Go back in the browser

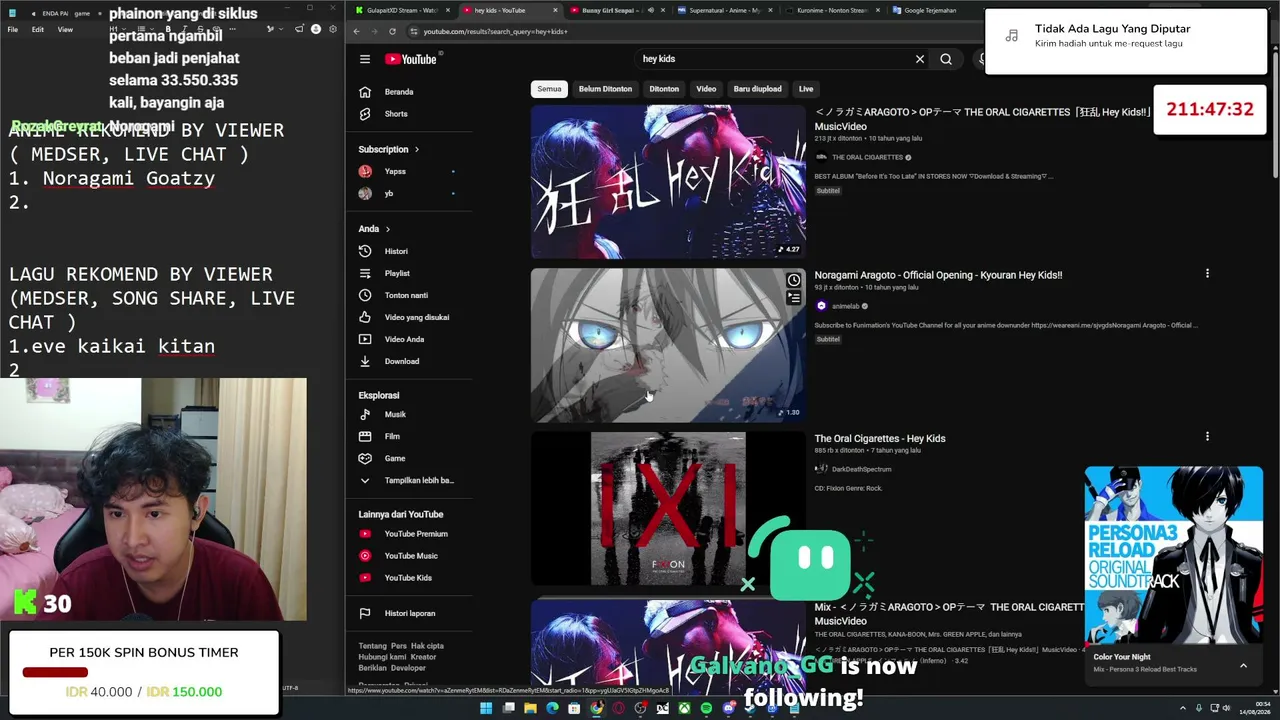[x=357, y=32]
